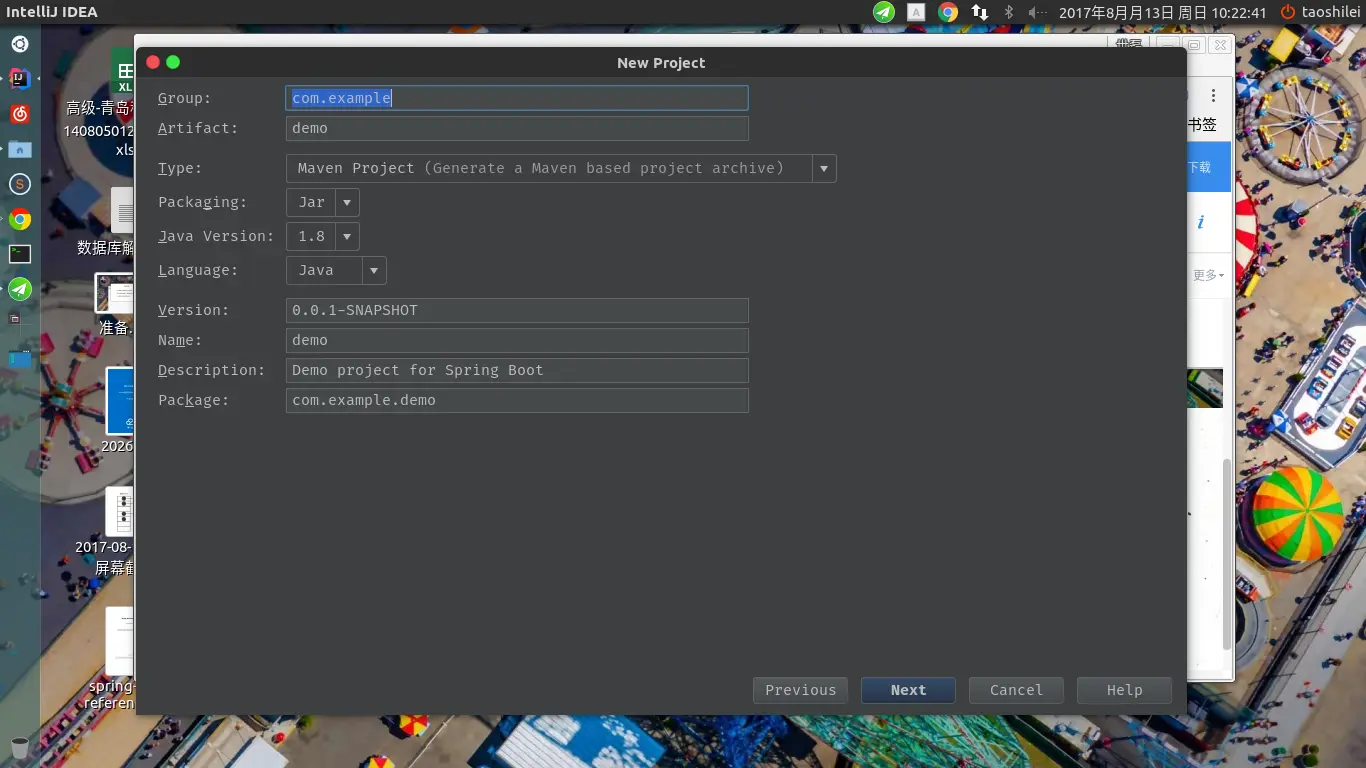Screen dimensions: 1366x768
Task: Select the 数据库 desktop document file
Action: coord(122,211)
